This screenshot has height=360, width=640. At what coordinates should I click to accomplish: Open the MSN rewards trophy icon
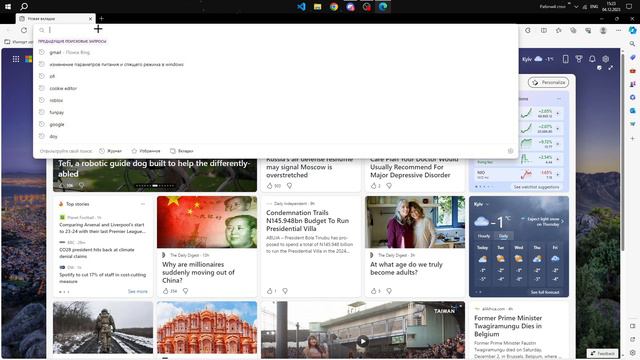579,59
